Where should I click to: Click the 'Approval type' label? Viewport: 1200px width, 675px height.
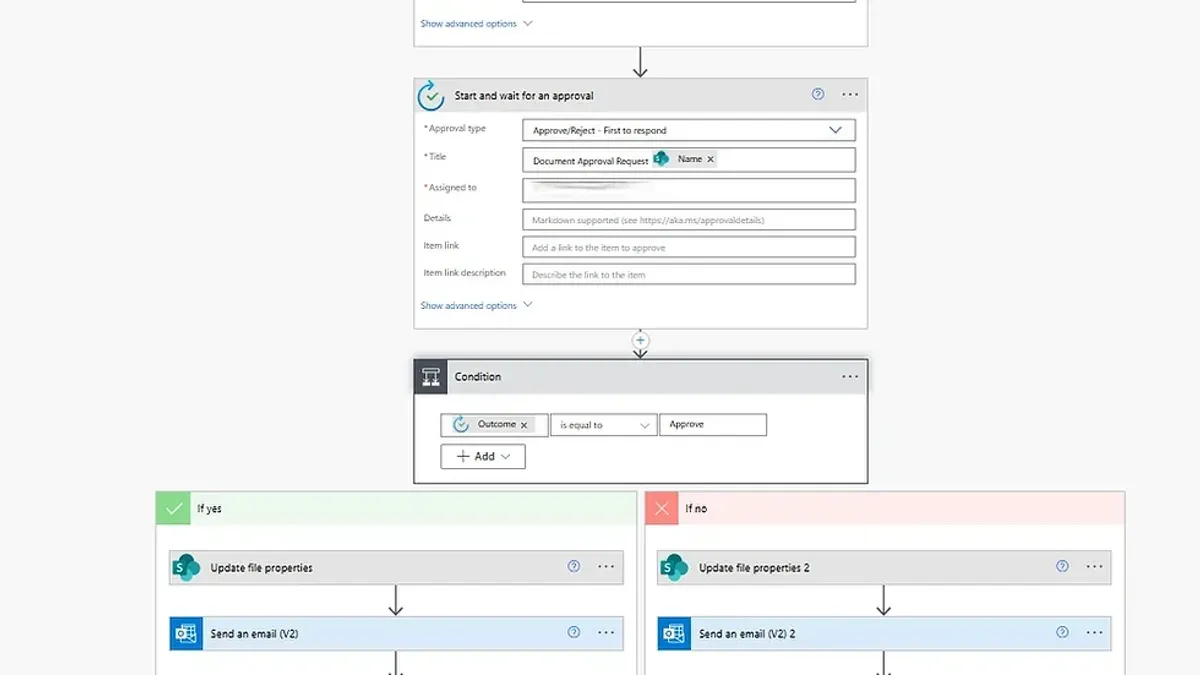coord(456,128)
